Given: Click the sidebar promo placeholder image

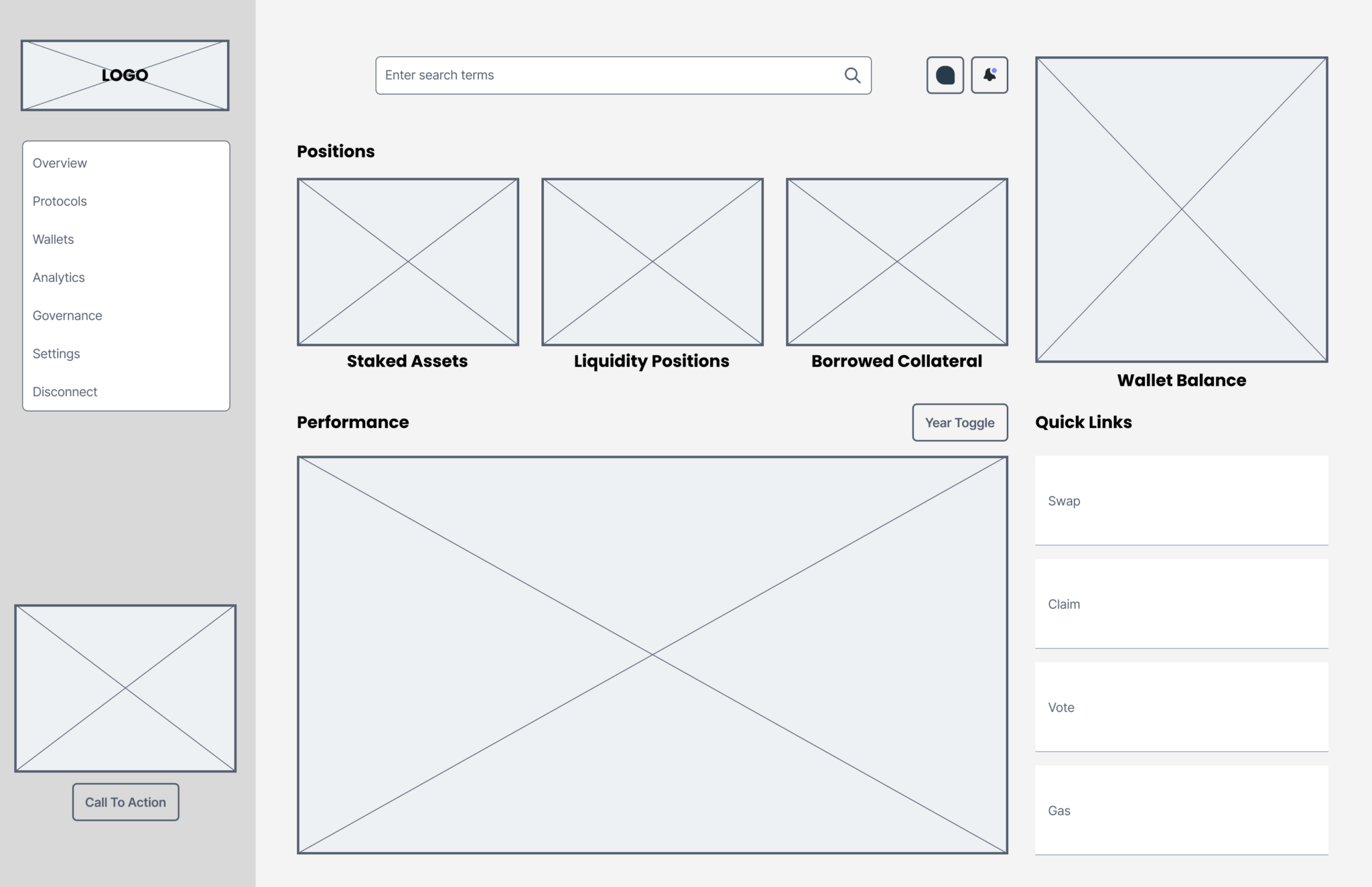Looking at the screenshot, I should [126, 687].
